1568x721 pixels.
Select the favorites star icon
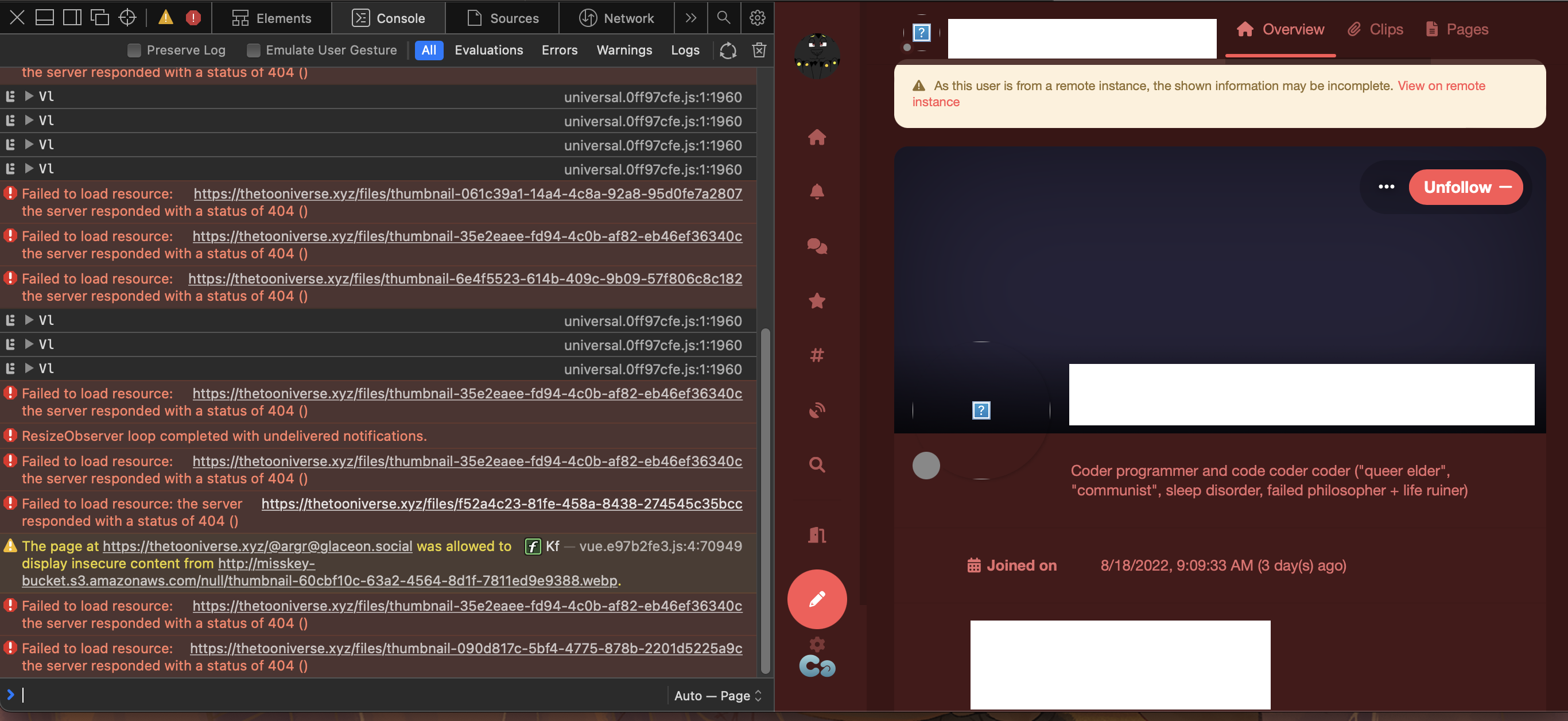(817, 300)
